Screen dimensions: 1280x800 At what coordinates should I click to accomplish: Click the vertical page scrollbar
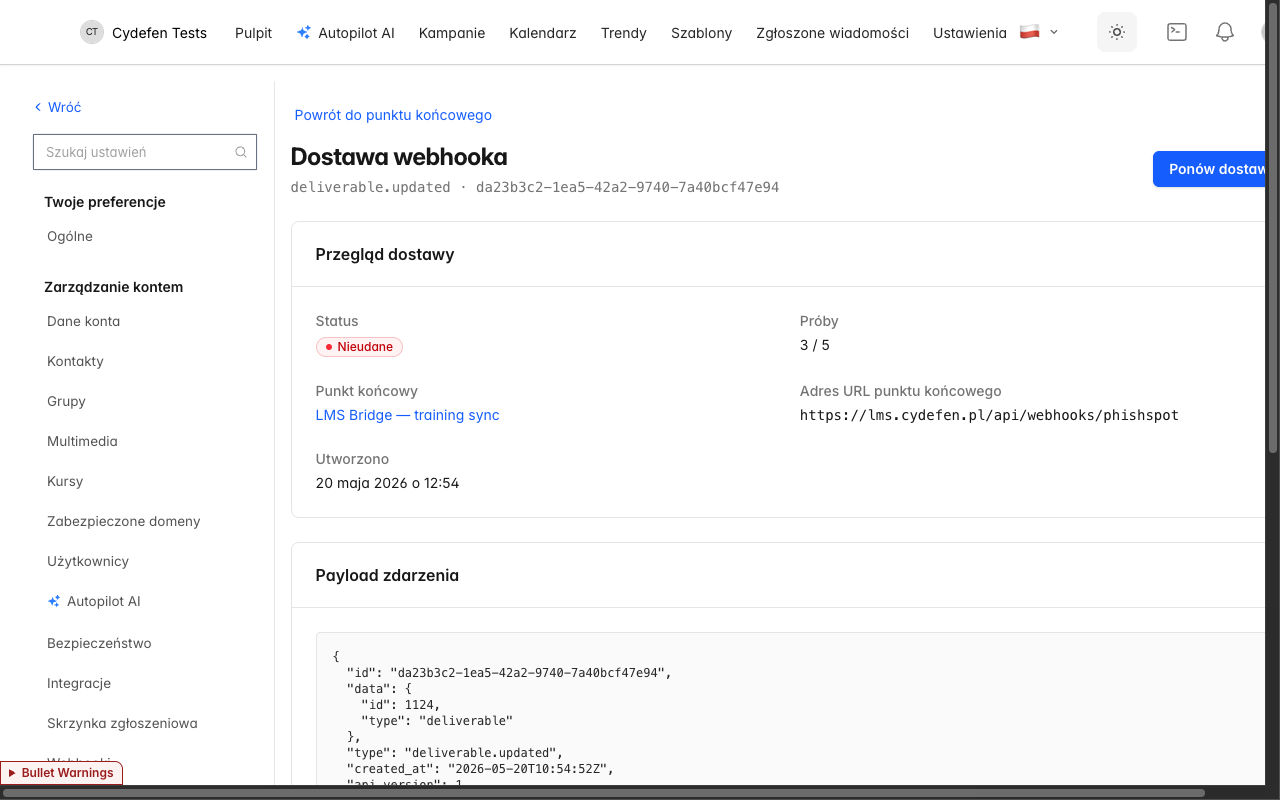[x=1273, y=230]
